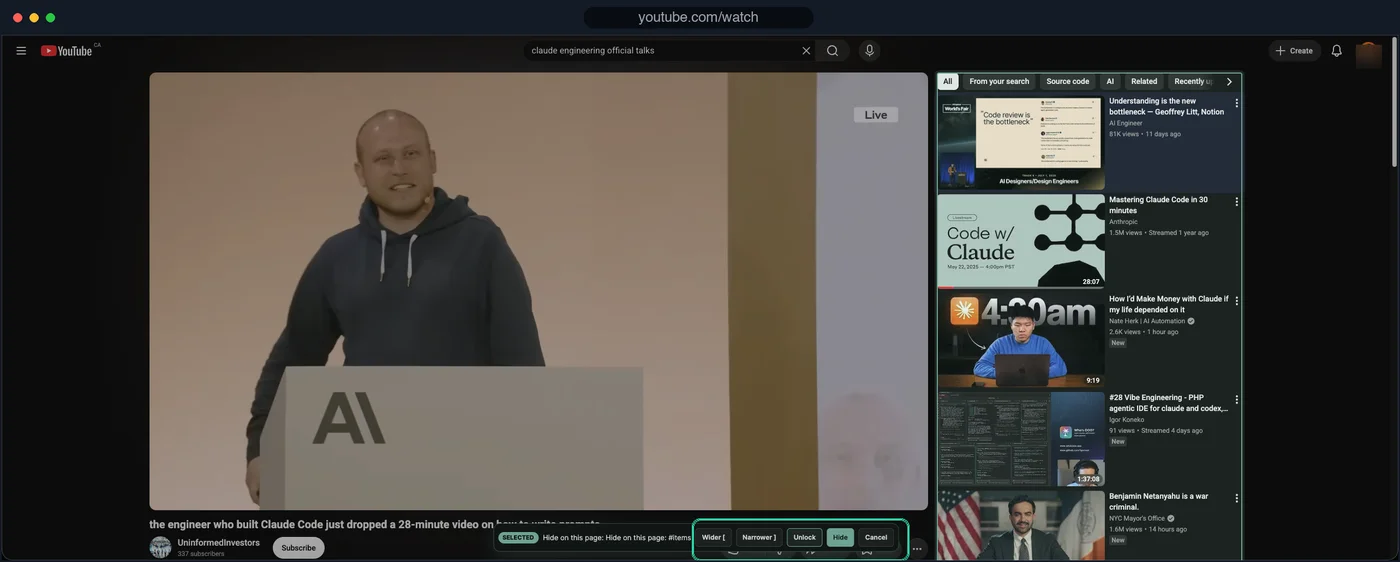Image resolution: width=1400 pixels, height=562 pixels.
Task: Clear the search box text
Action: tap(806, 51)
